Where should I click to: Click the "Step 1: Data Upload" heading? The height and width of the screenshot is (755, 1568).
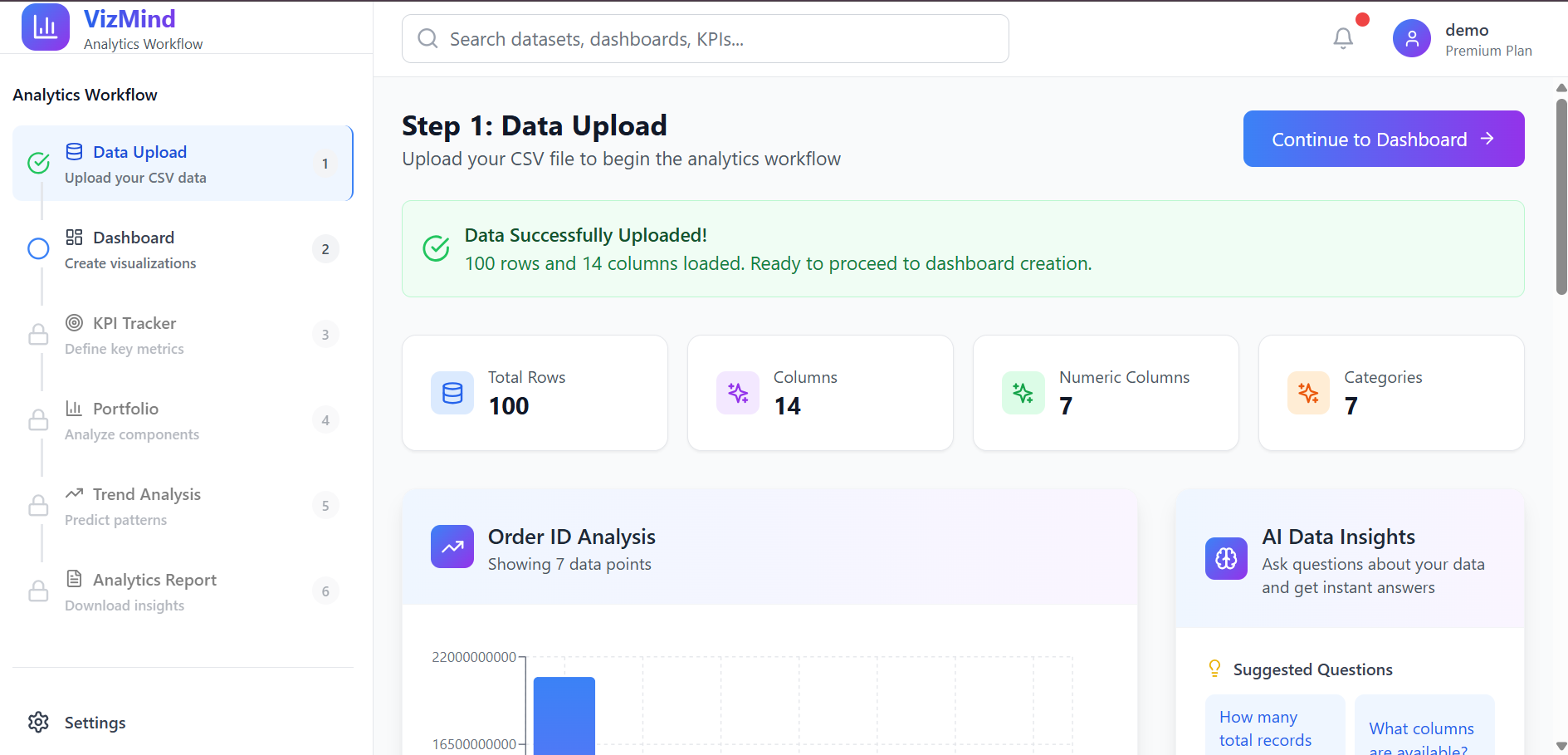(x=535, y=125)
